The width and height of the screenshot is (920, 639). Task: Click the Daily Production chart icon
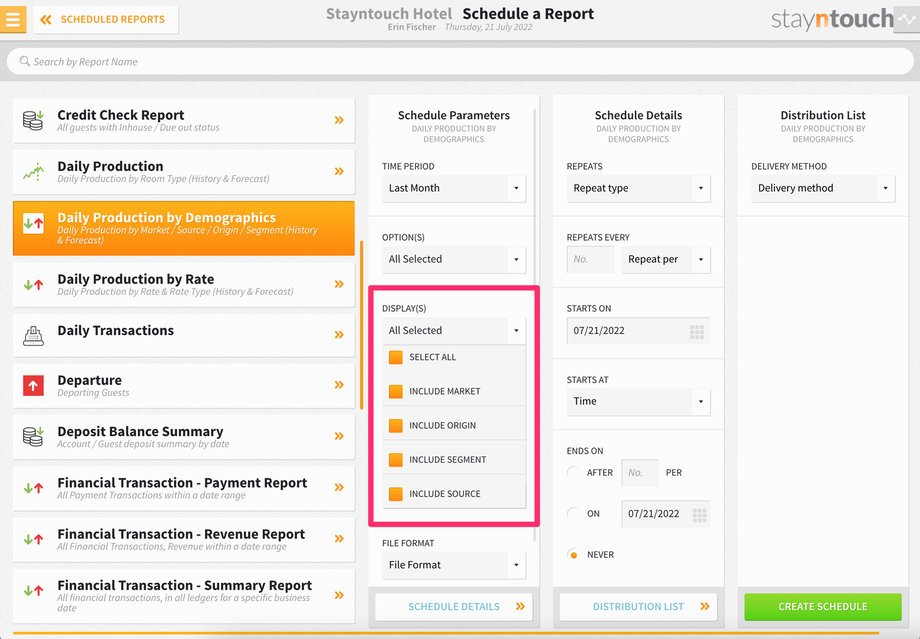point(33,171)
